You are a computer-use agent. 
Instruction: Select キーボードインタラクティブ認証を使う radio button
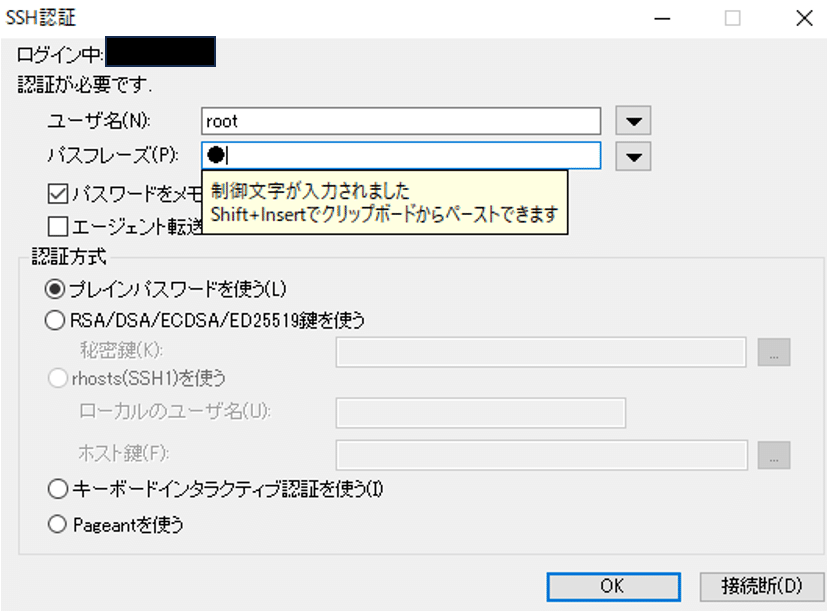click(57, 489)
